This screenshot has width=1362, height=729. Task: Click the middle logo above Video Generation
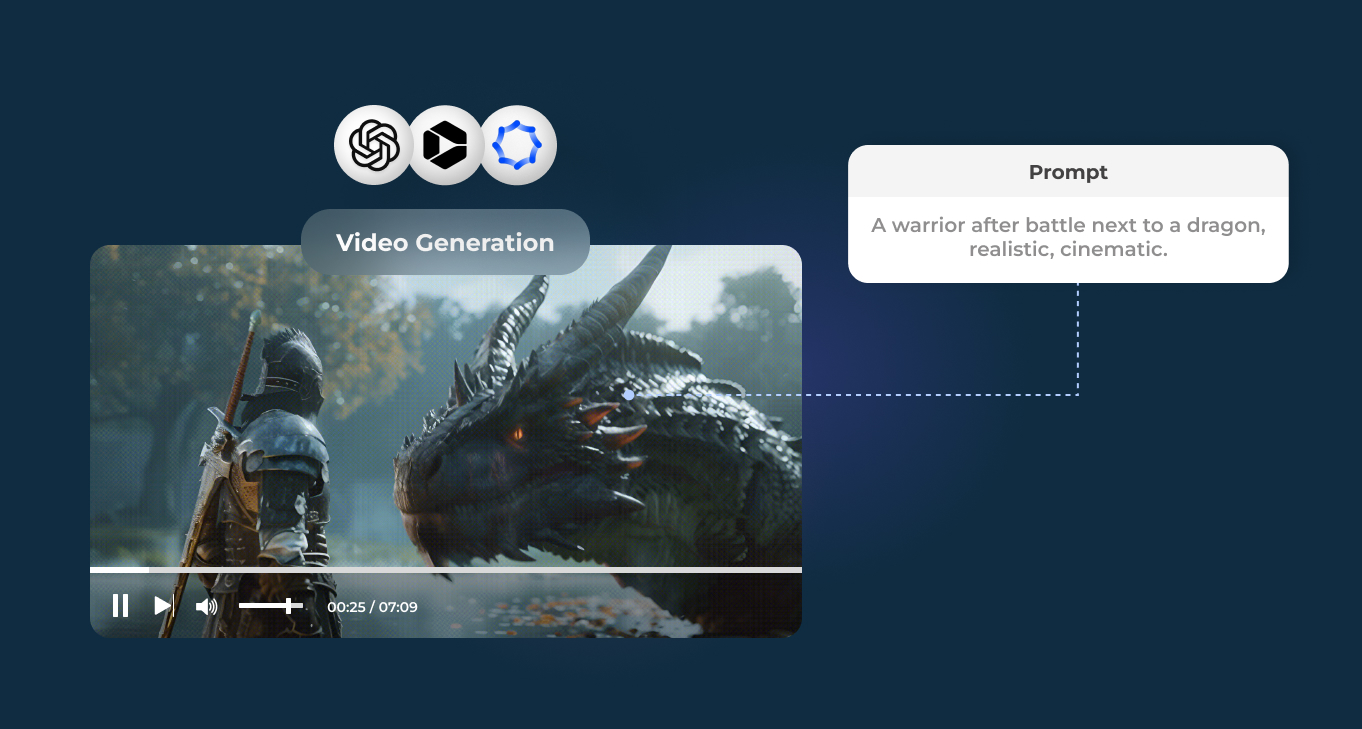[445, 144]
